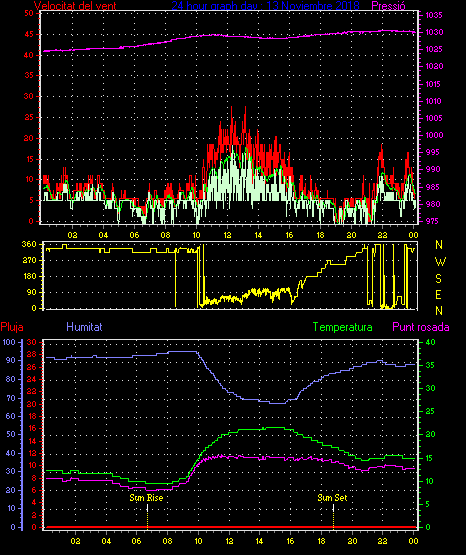Screen dimensions: 466x555
Task: Click the 'Sun Set' label text
Action: coord(332,498)
